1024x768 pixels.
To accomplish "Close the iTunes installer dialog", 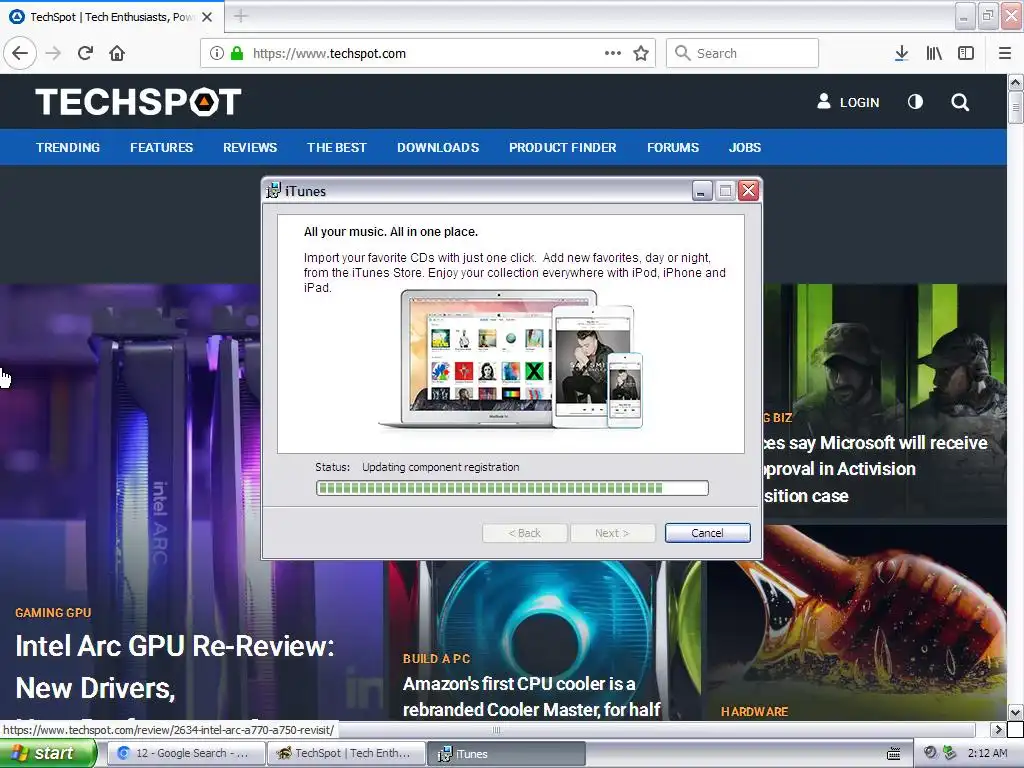I will (x=748, y=191).
